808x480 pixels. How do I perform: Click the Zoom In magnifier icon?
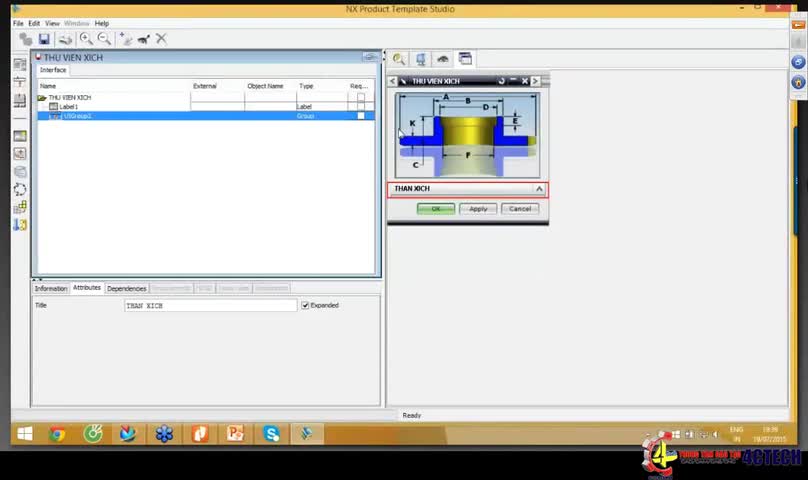[86, 39]
